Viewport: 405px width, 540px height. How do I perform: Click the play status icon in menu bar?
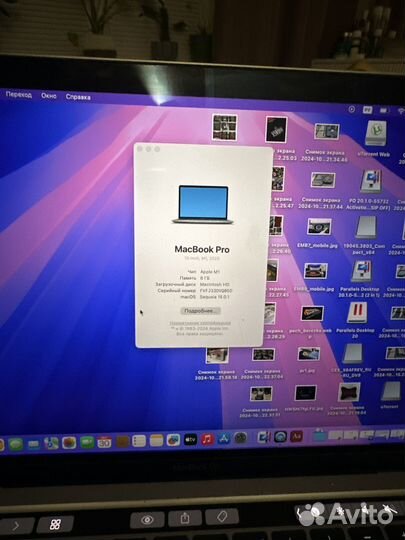coord(351,109)
